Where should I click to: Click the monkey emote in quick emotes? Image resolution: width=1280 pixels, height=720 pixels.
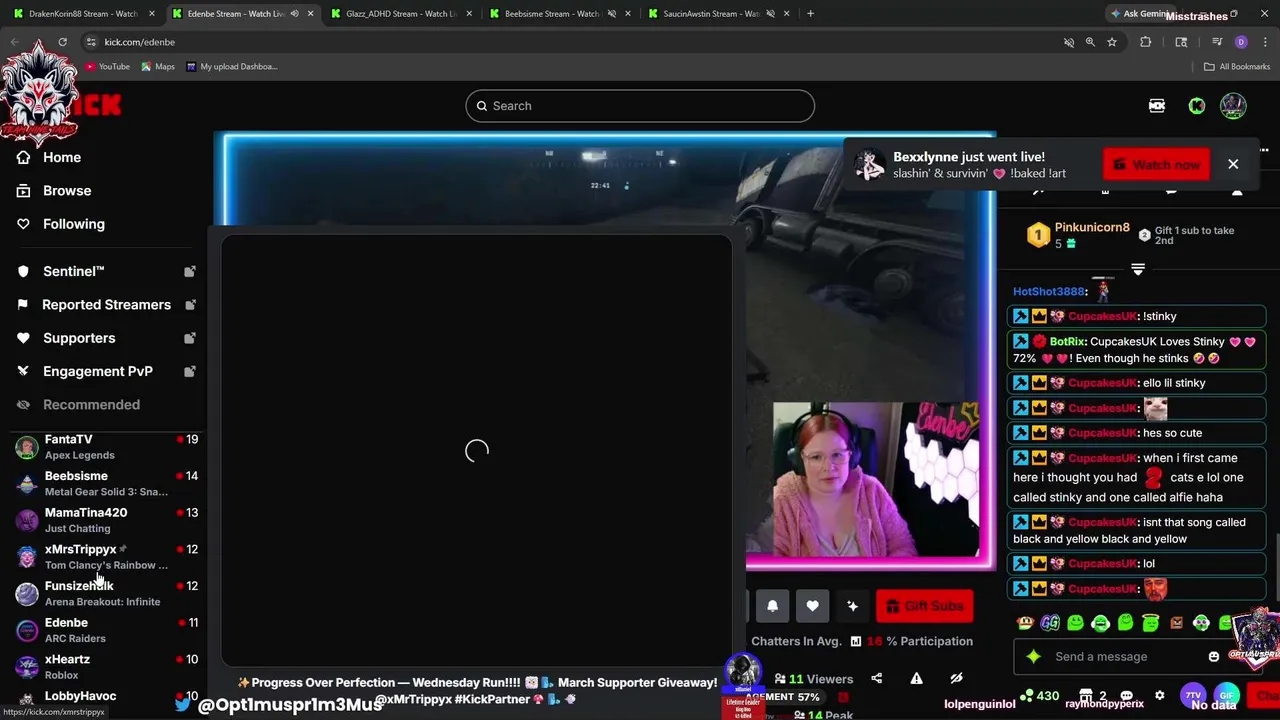point(1025,623)
